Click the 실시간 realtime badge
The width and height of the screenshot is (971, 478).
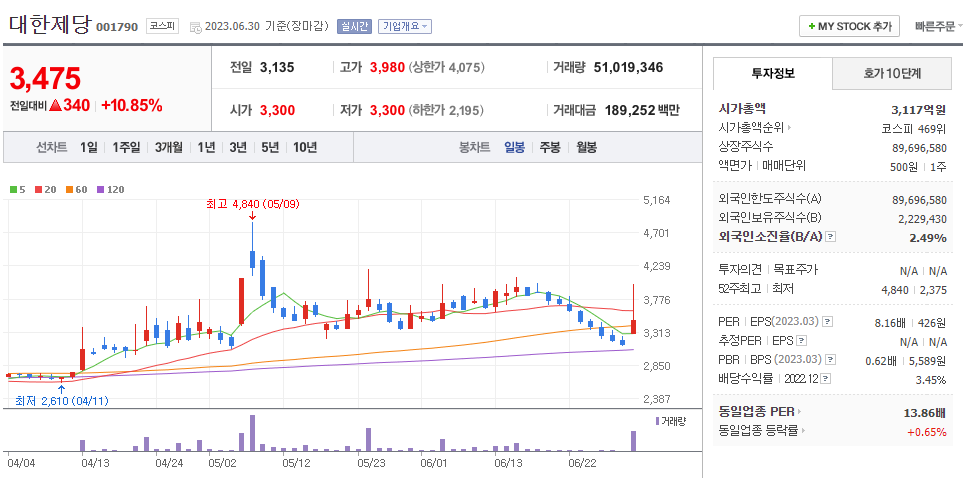354,26
